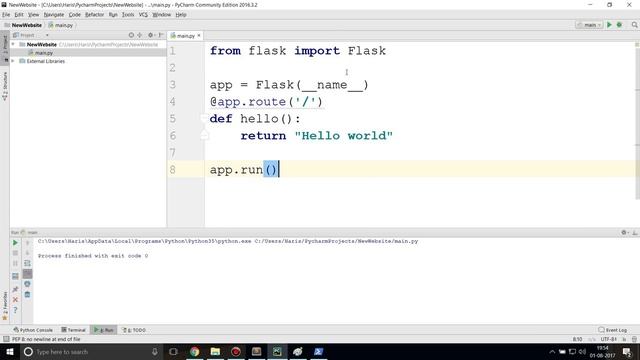Toggle the Structure side tool window
The image size is (640, 360).
click(5, 86)
